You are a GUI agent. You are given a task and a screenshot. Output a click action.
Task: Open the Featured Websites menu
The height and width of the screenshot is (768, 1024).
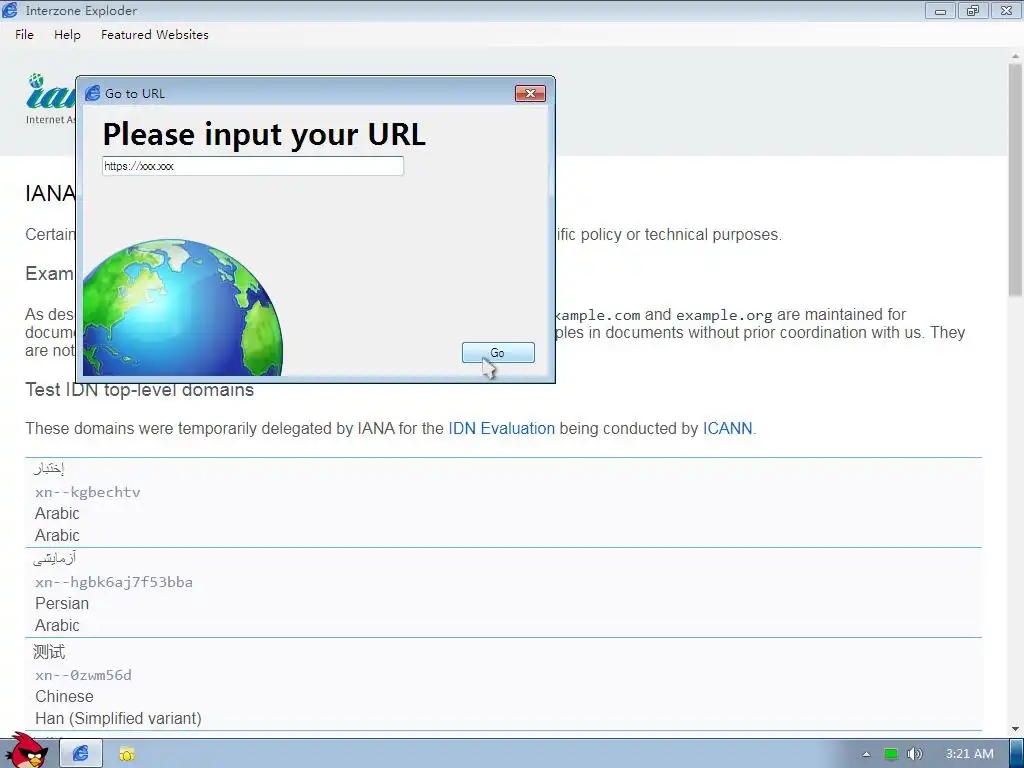[155, 35]
